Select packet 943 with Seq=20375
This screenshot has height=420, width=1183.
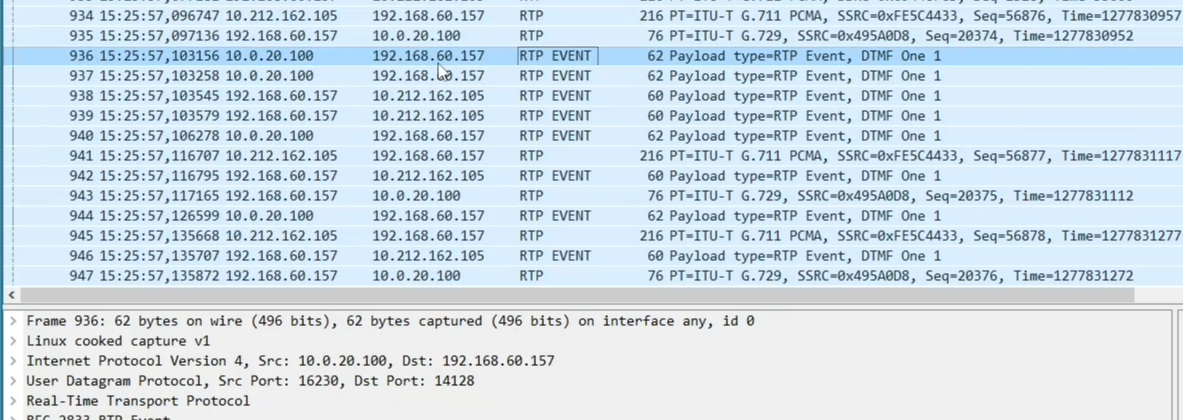tap(592, 195)
